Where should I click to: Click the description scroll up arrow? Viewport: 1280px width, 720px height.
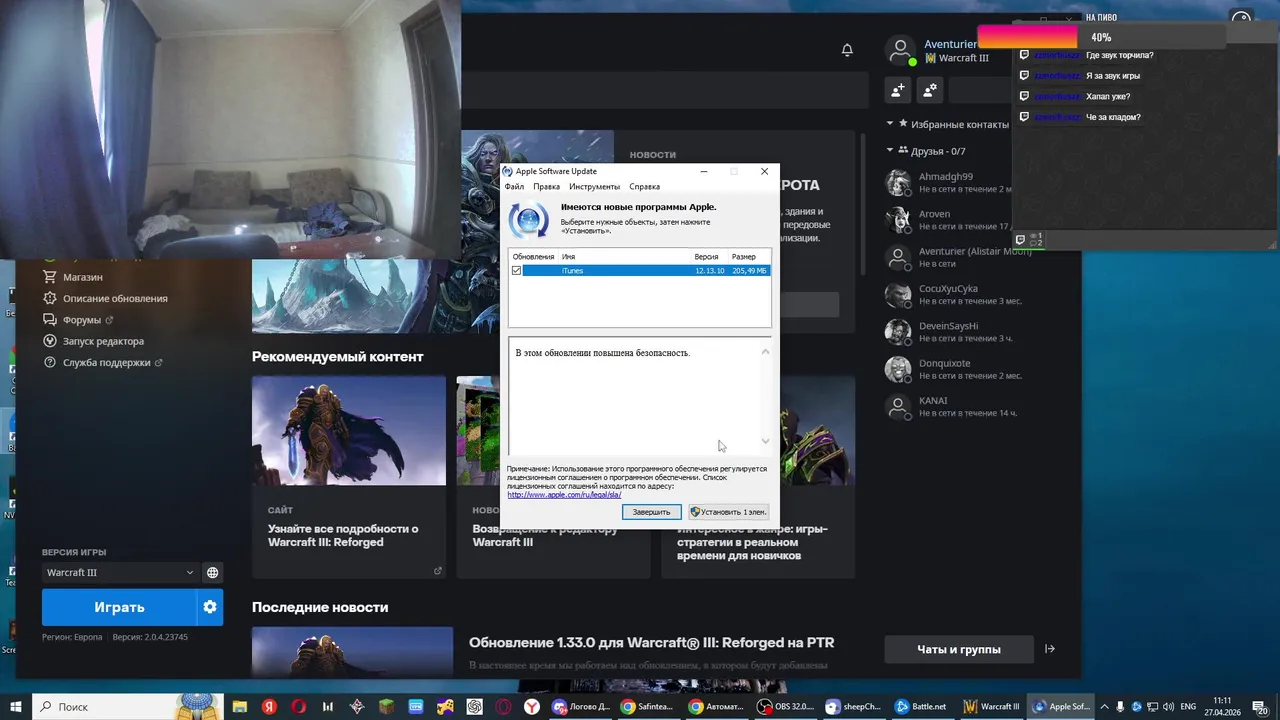click(x=765, y=351)
